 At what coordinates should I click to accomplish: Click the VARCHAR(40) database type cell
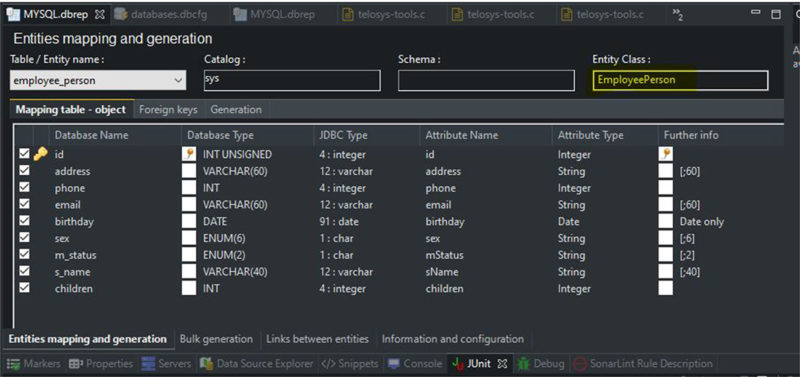point(235,271)
